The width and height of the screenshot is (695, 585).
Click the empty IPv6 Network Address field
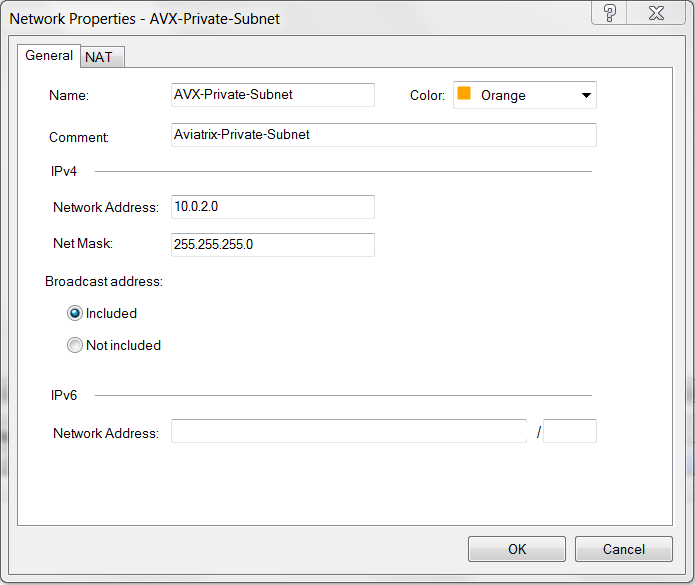point(348,432)
